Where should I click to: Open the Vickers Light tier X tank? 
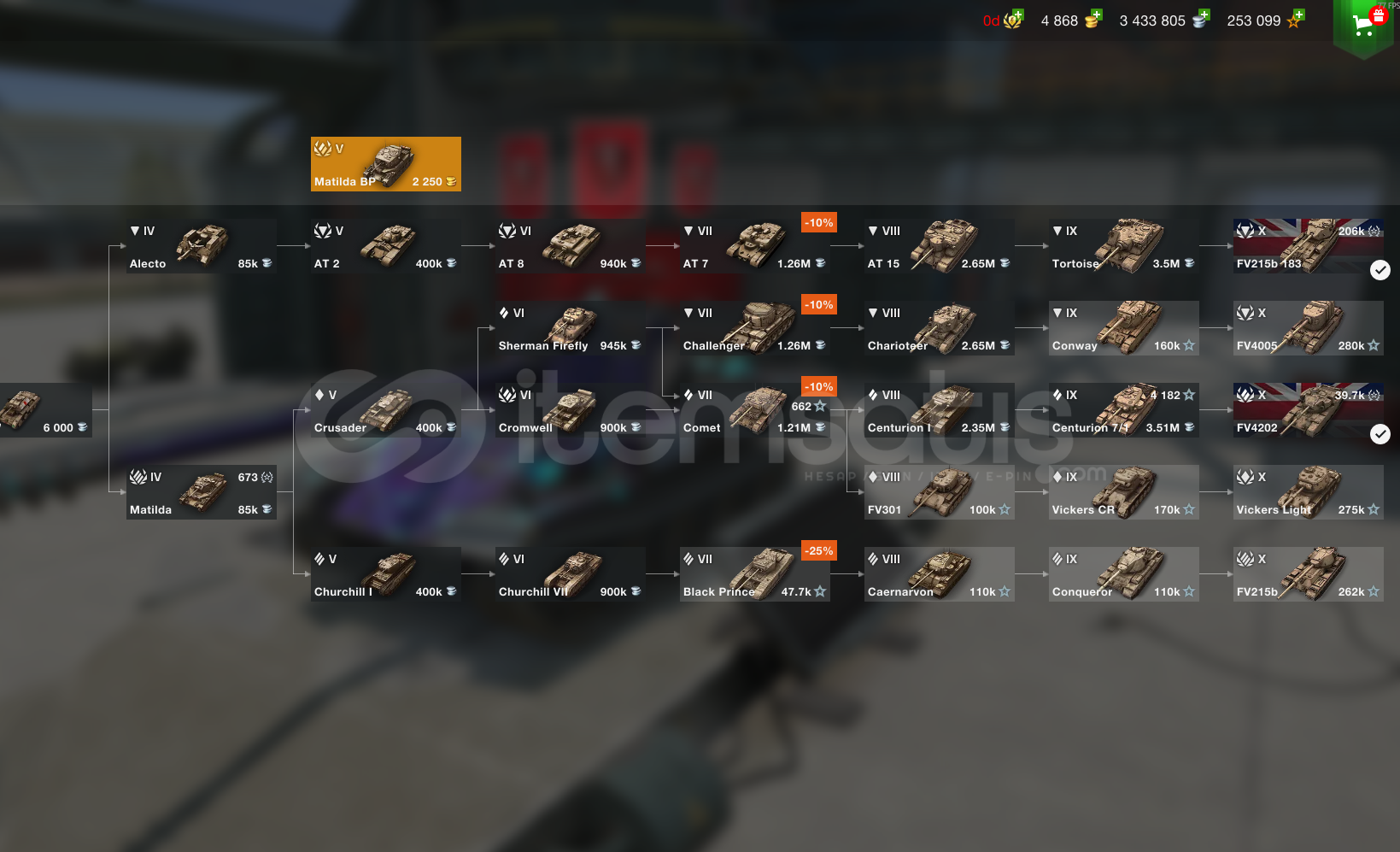pyautogui.click(x=1309, y=492)
